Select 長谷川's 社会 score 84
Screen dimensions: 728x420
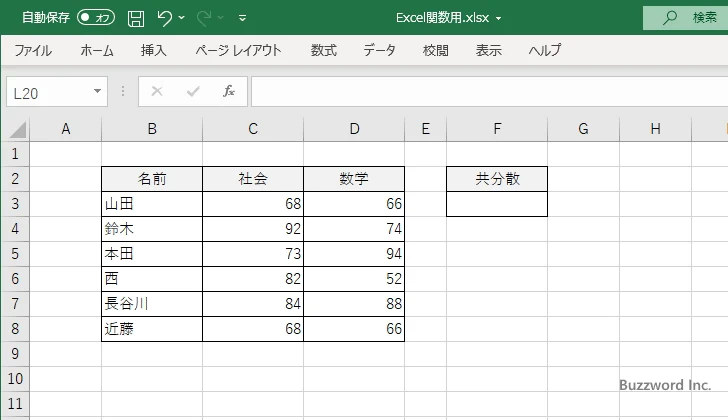click(x=253, y=304)
